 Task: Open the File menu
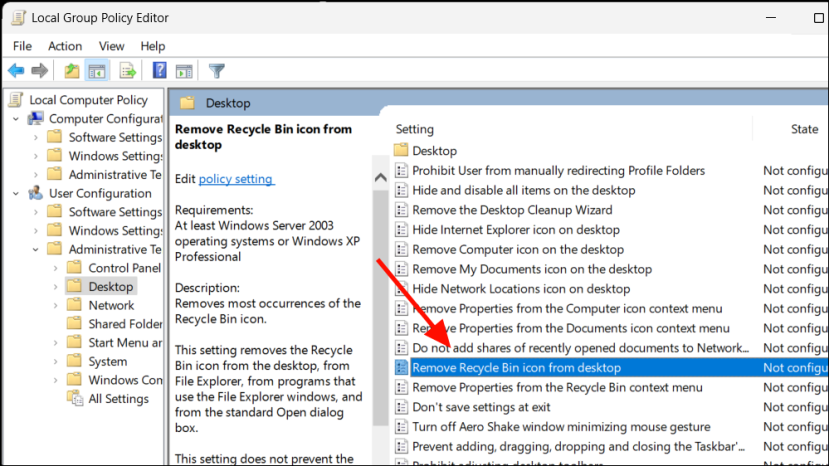pyautogui.click(x=22, y=46)
